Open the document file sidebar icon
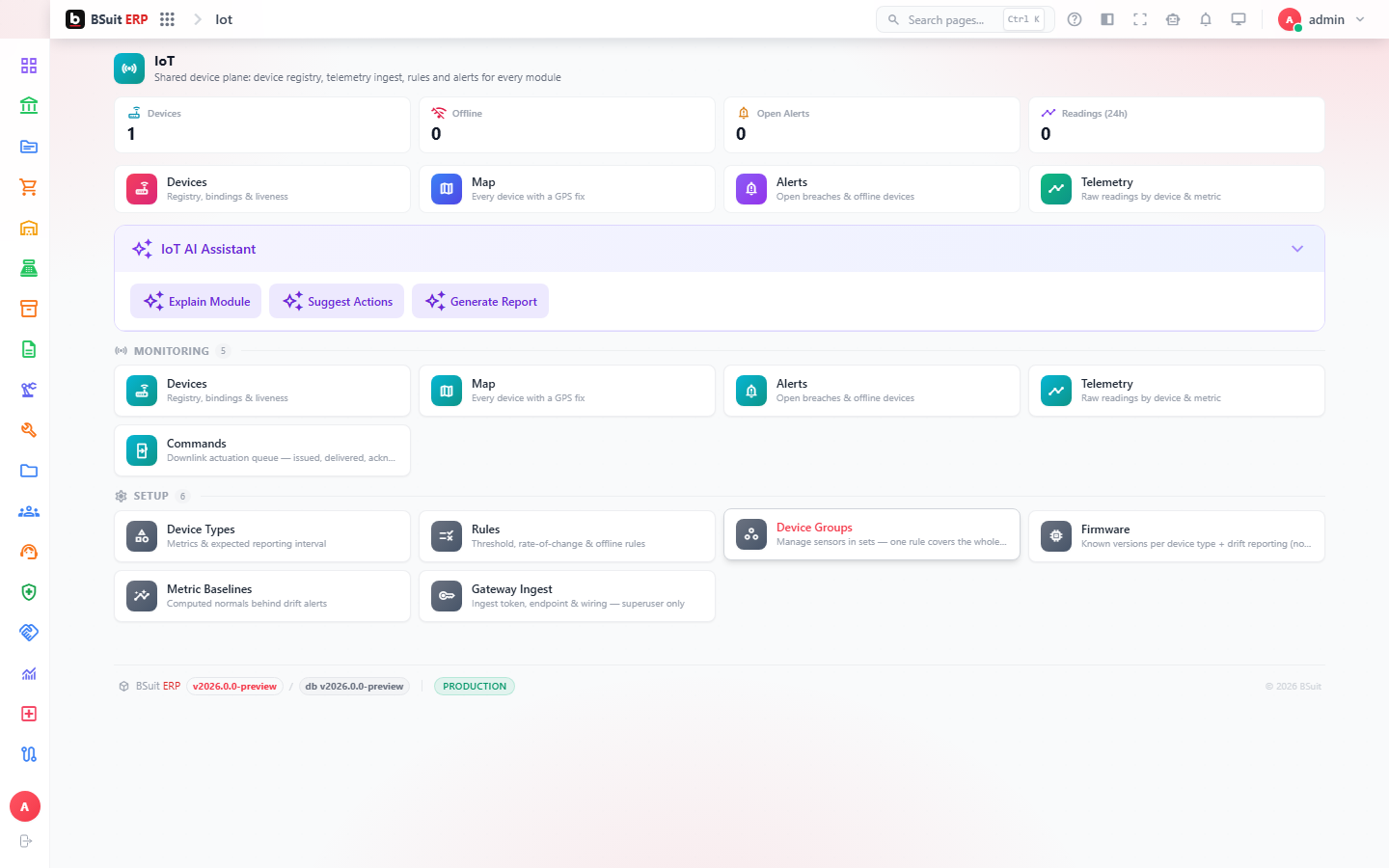 click(x=29, y=349)
